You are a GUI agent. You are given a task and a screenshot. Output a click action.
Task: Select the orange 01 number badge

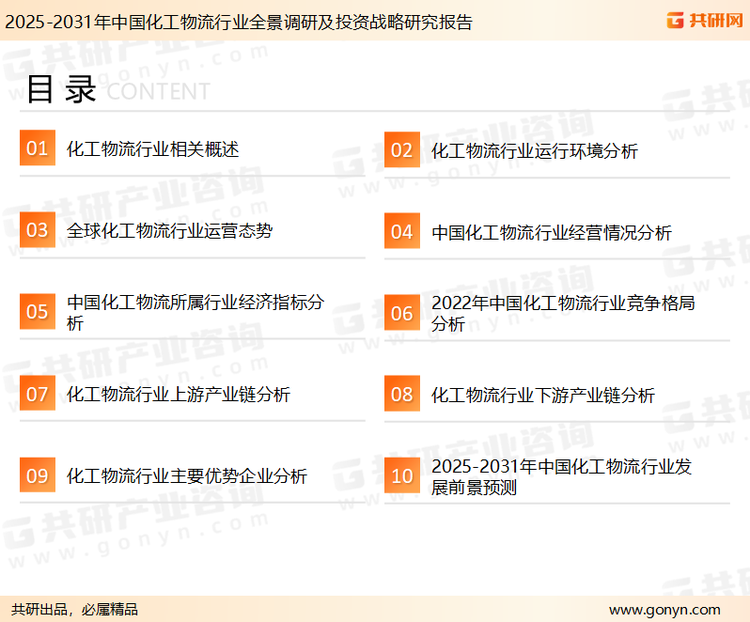click(37, 148)
